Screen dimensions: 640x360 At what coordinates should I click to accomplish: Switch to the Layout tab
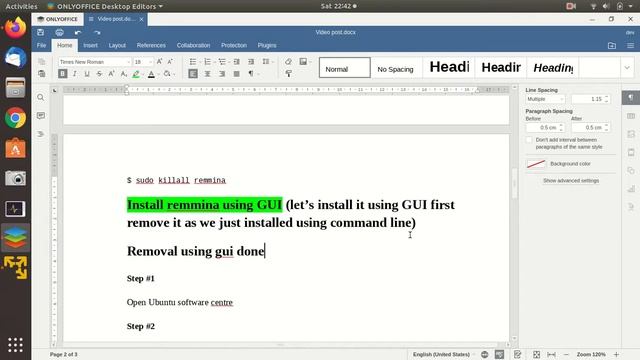pyautogui.click(x=117, y=45)
